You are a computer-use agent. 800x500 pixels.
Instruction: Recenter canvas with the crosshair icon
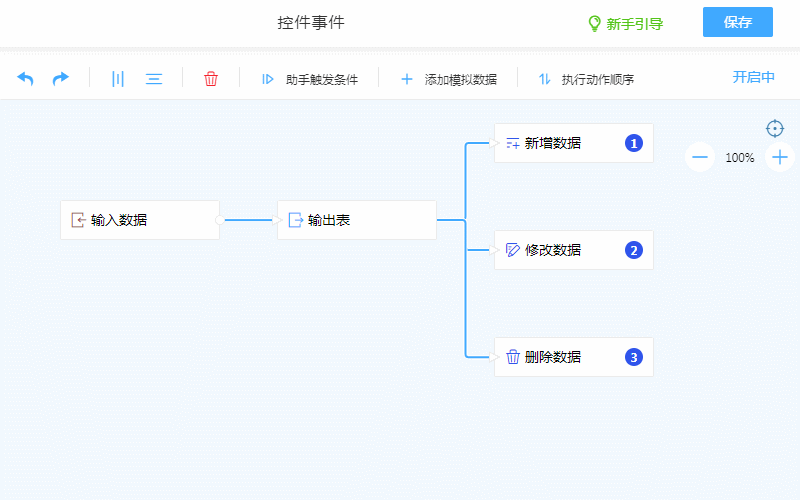[x=775, y=128]
